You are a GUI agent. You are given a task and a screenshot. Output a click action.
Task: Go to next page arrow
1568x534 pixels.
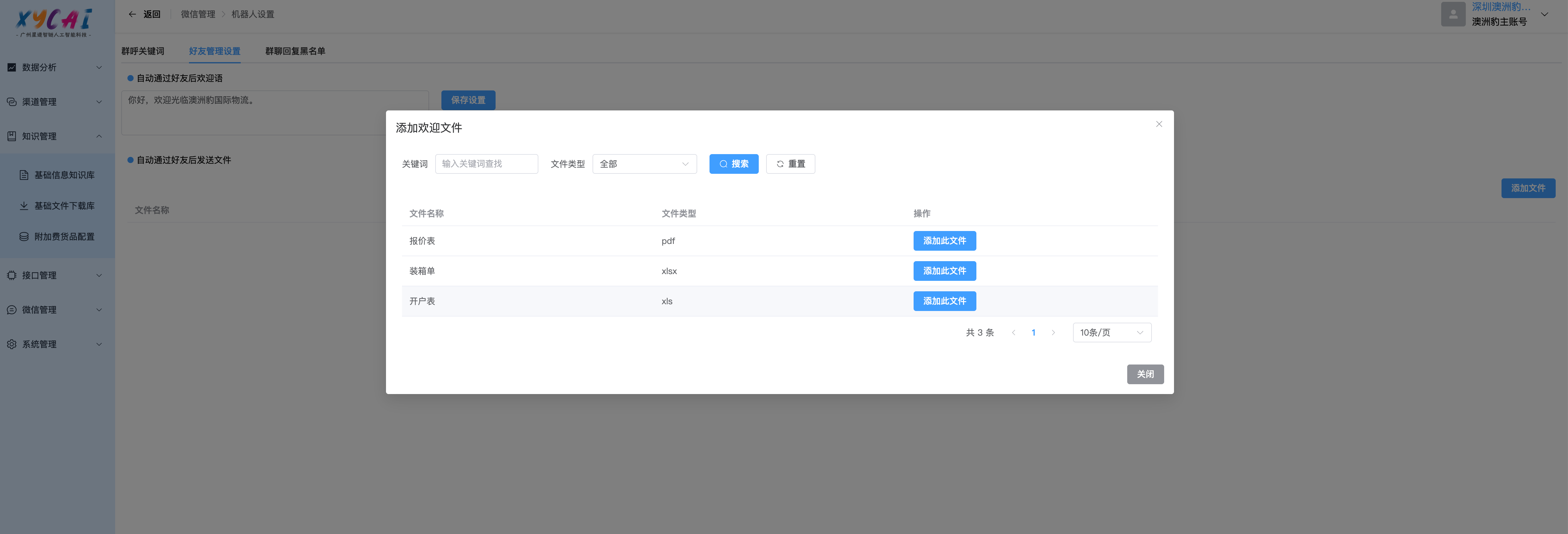[x=1053, y=333]
